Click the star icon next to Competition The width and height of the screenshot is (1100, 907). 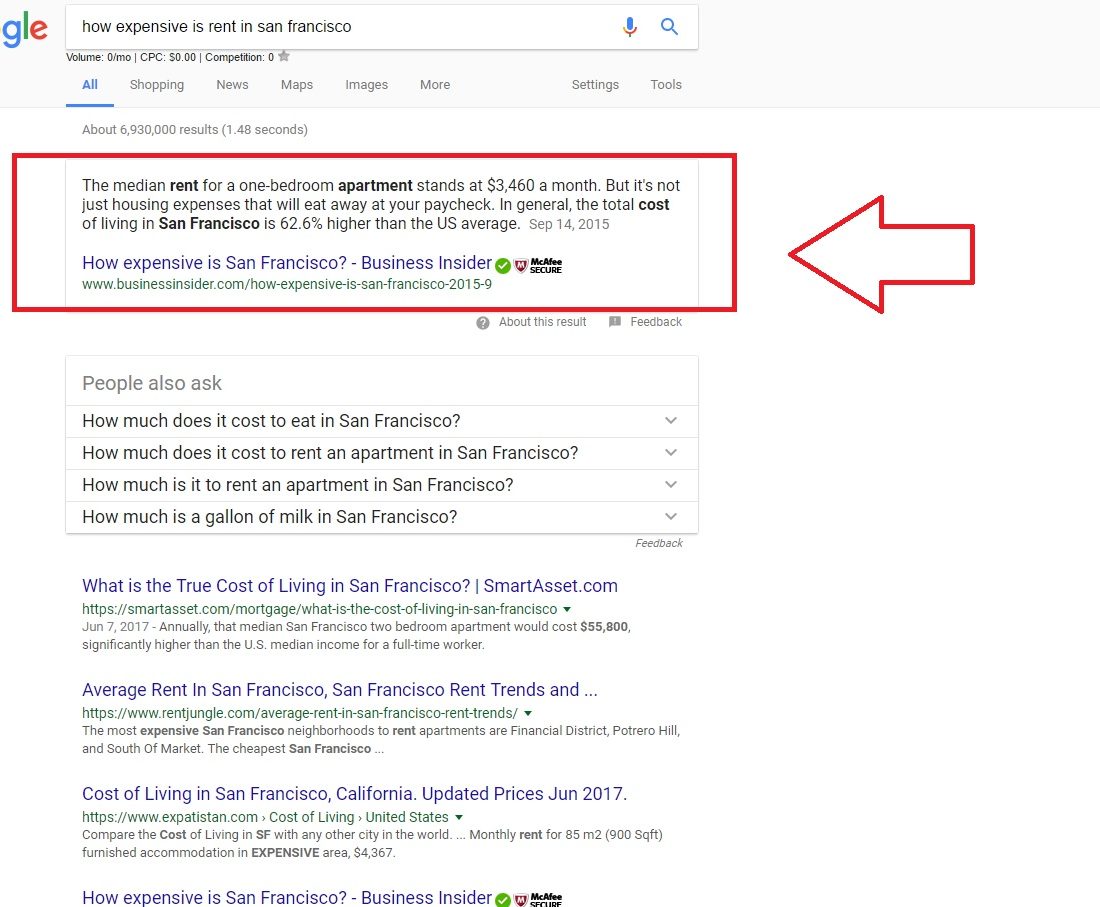point(283,57)
